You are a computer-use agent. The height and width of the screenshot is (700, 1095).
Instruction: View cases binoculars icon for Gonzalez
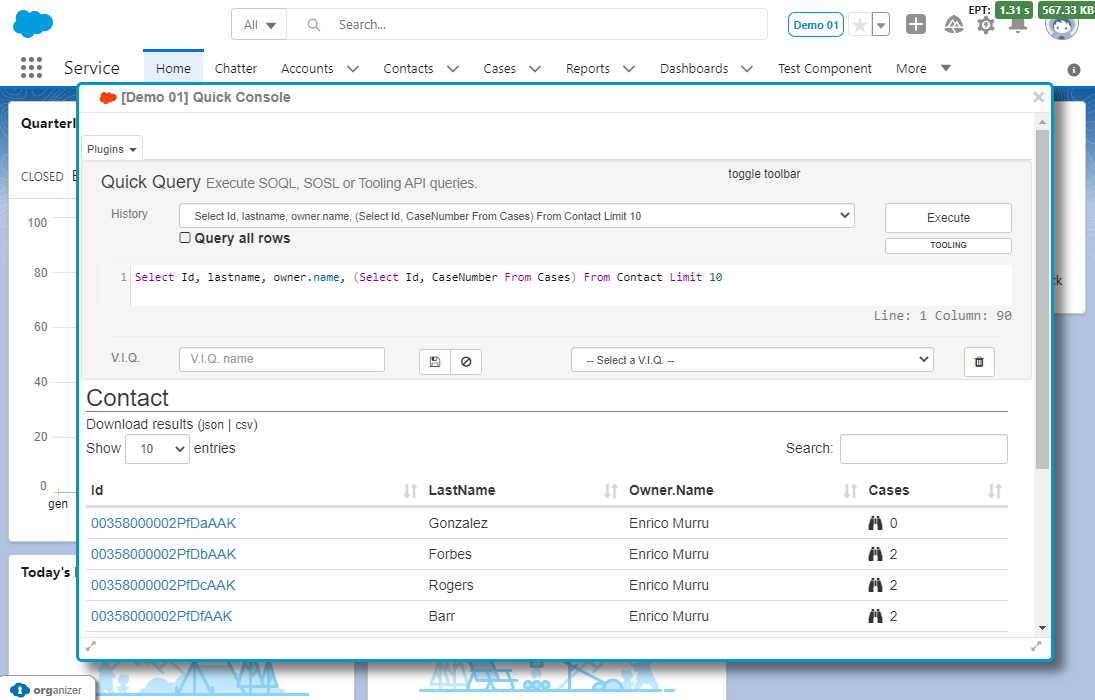coord(875,523)
